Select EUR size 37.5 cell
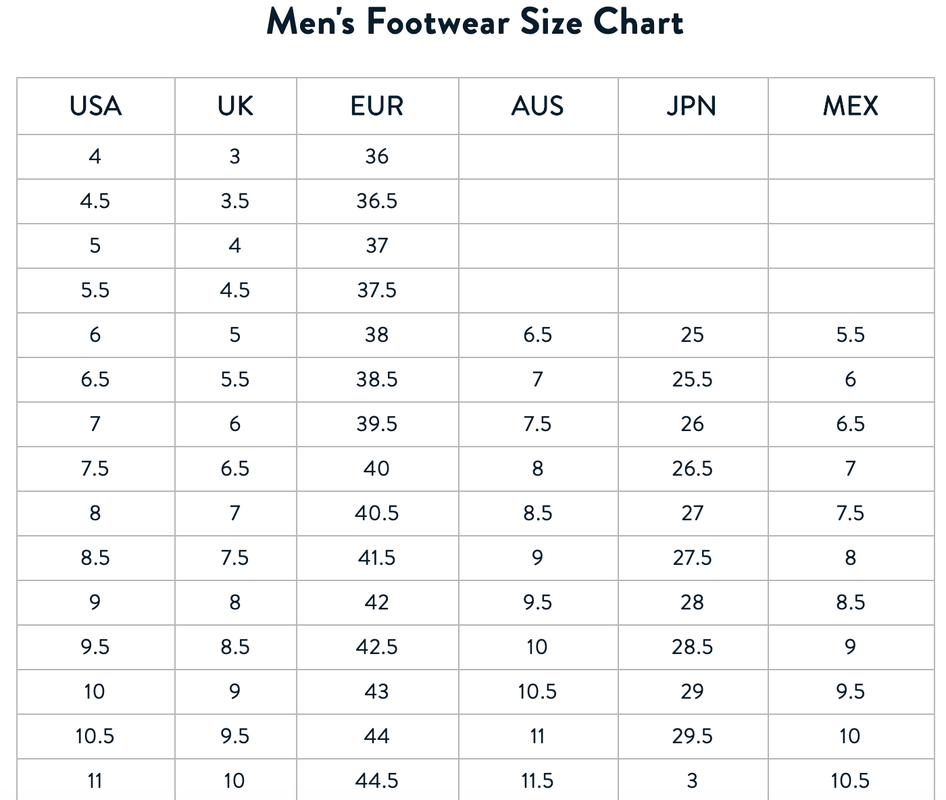The width and height of the screenshot is (946, 800). point(377,291)
